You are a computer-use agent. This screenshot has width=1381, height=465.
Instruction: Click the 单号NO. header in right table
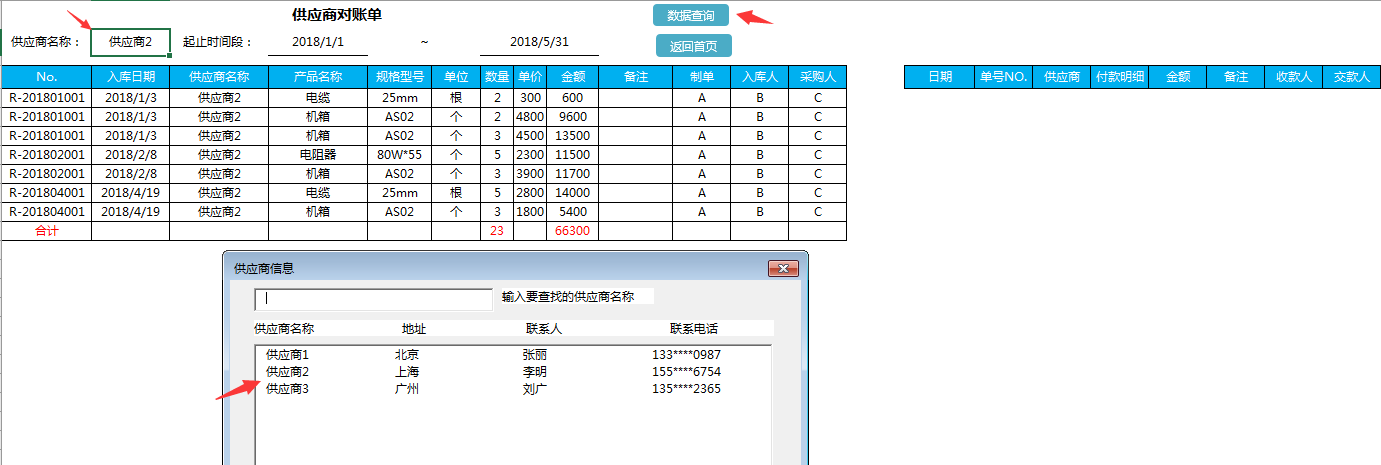(x=1004, y=77)
